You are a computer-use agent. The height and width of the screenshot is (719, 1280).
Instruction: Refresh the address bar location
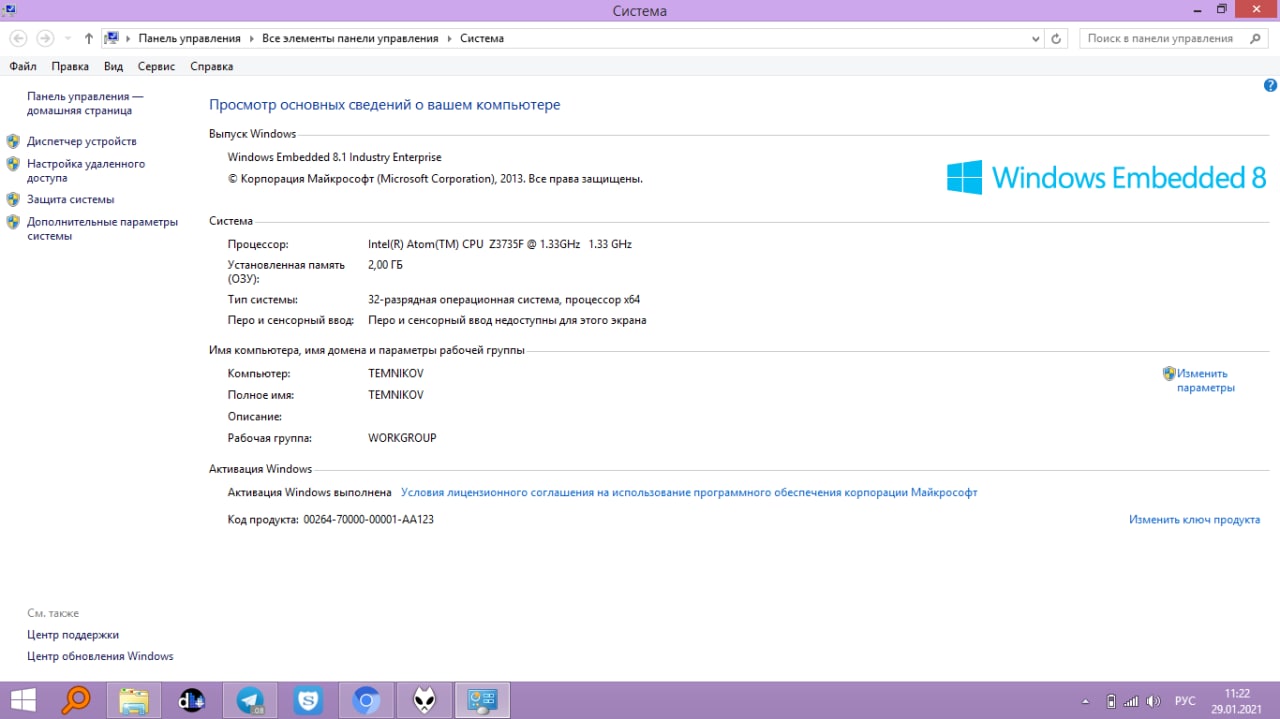coord(1057,38)
